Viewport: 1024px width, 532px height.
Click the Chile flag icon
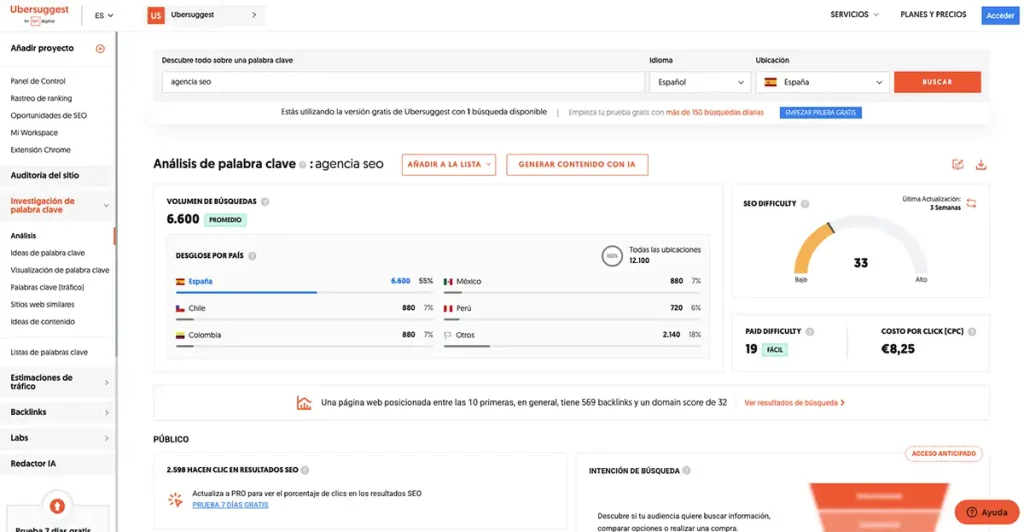pyautogui.click(x=180, y=308)
